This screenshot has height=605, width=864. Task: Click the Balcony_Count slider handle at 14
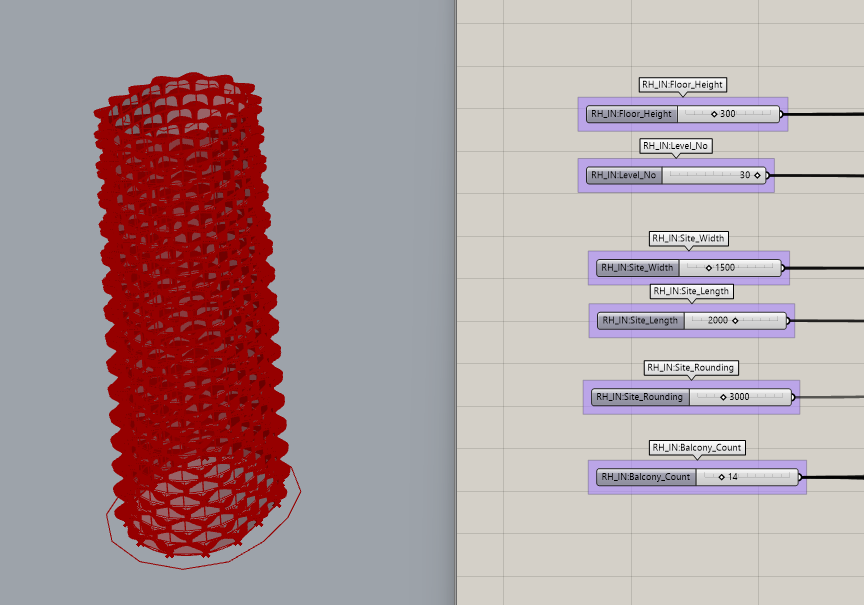coord(722,477)
